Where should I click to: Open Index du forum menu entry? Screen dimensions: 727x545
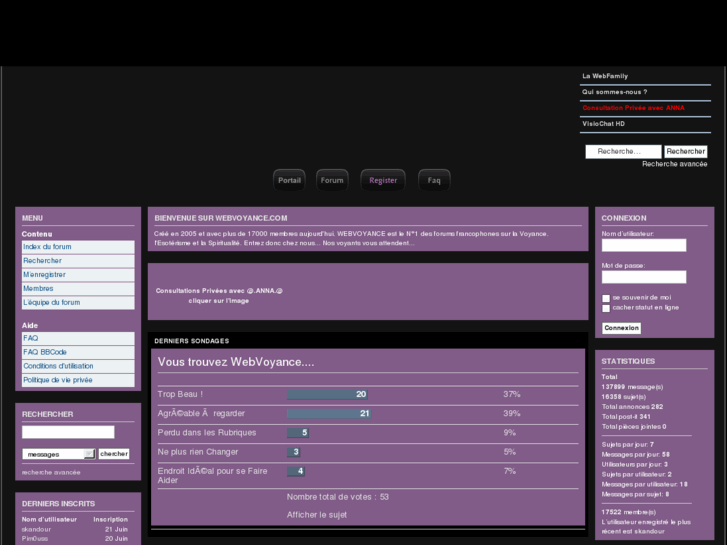78,247
